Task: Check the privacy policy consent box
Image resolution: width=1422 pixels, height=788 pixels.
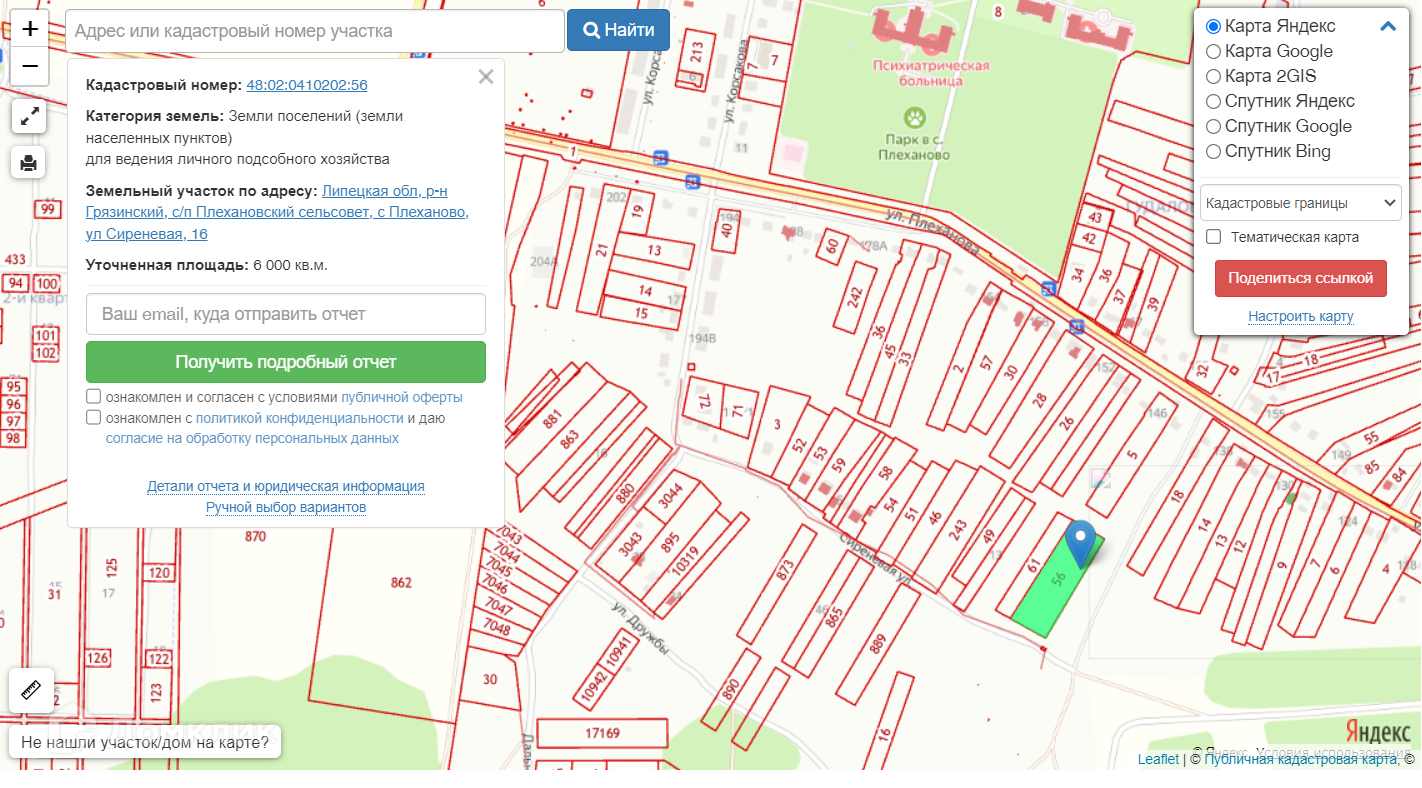Action: pyautogui.click(x=94, y=418)
